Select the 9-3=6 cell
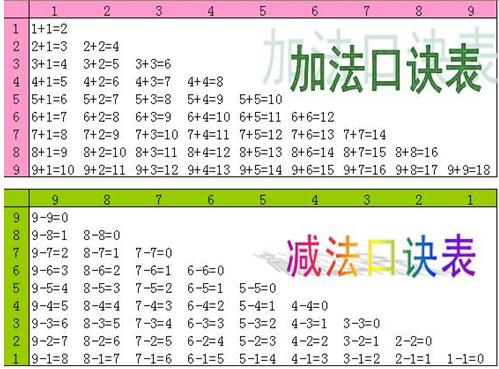The width and height of the screenshot is (499, 369). 50,323
